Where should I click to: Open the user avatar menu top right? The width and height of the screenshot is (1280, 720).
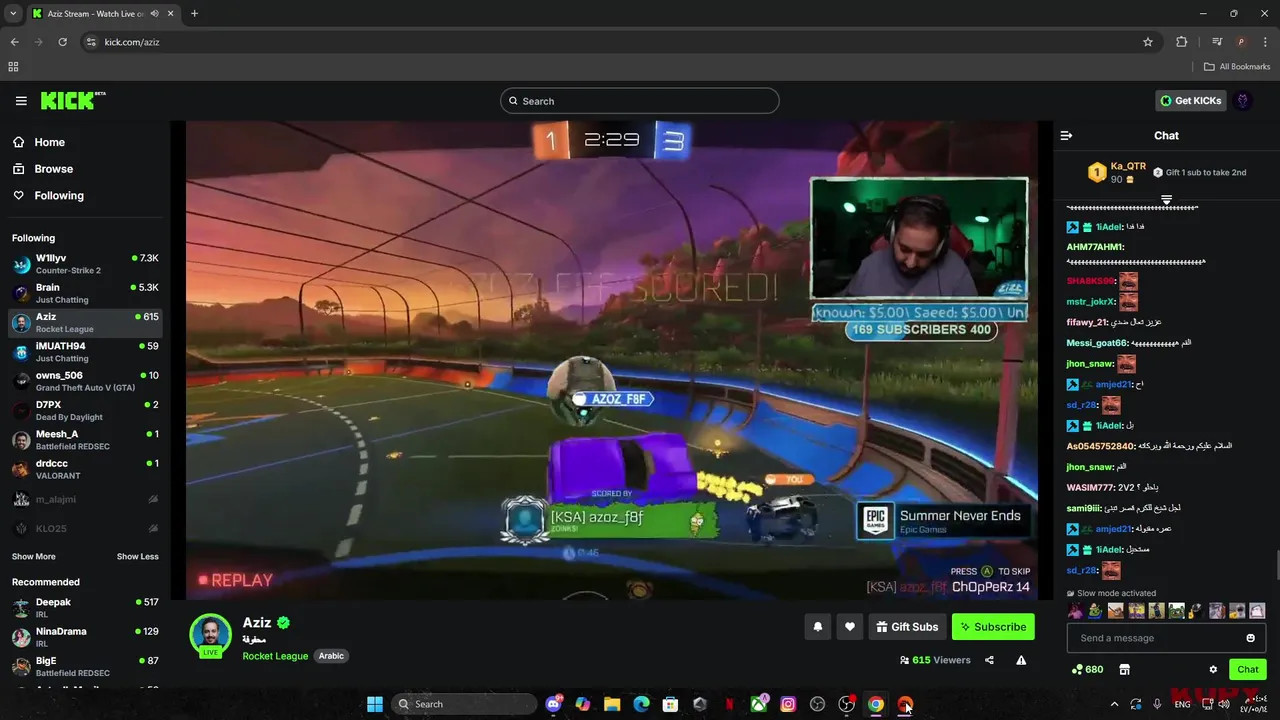coord(1243,100)
